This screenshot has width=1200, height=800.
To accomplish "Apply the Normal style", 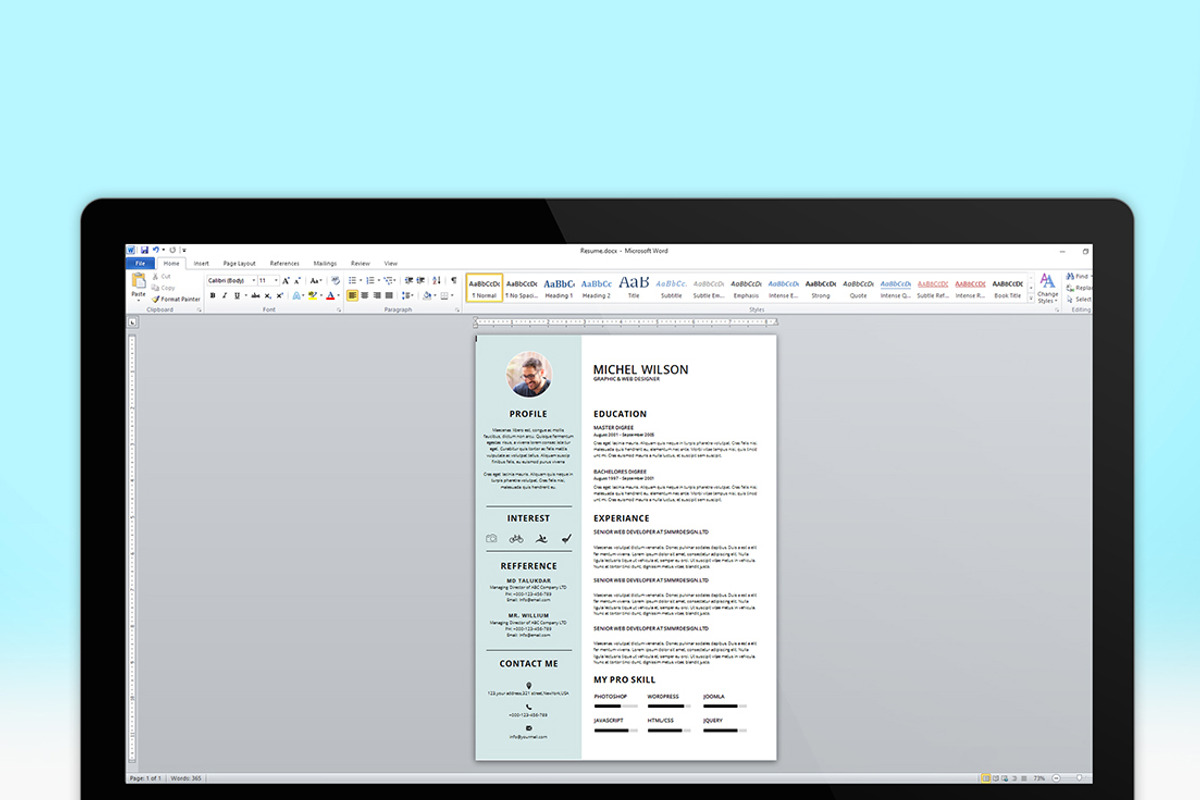I will point(484,288).
